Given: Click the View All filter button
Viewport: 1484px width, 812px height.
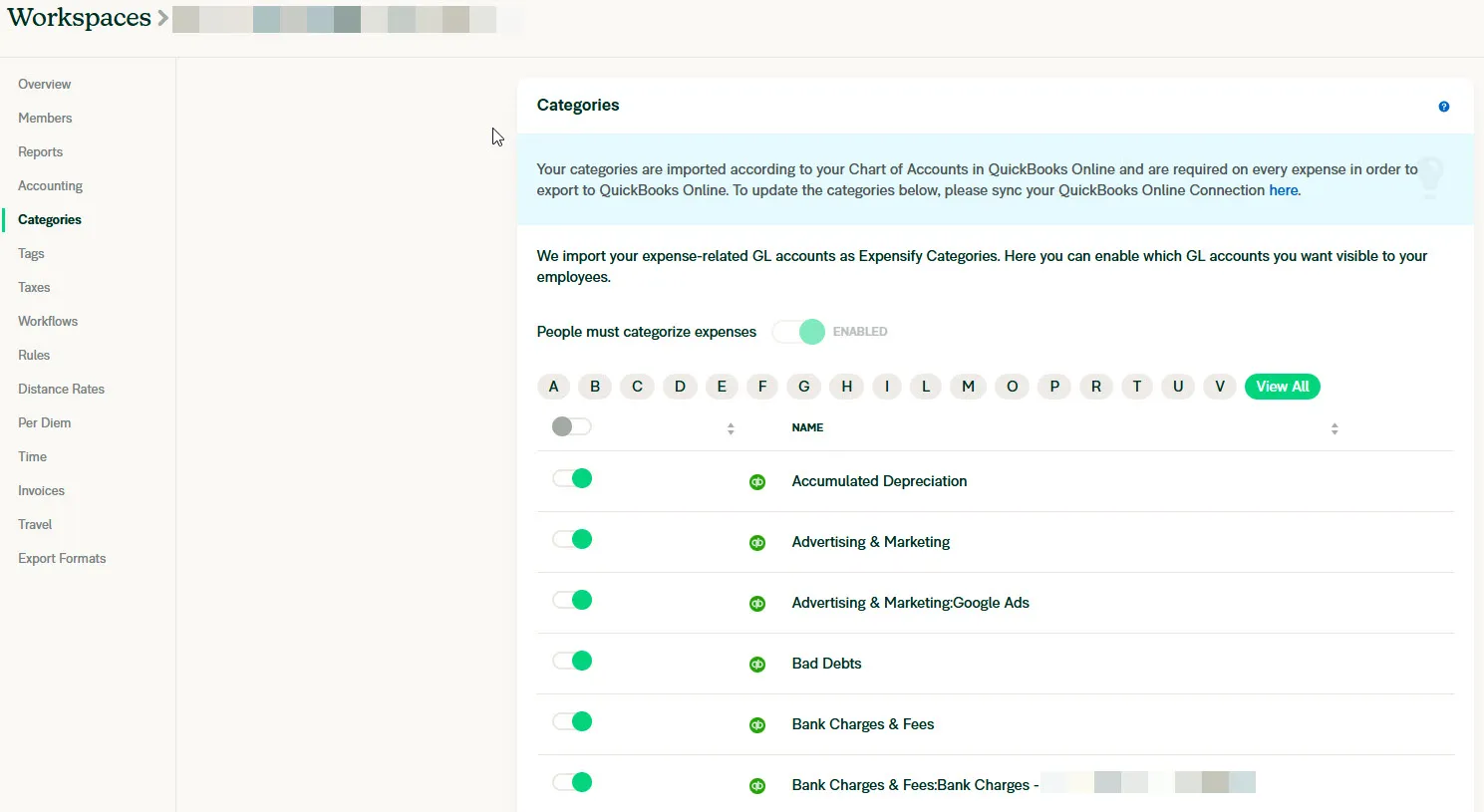Looking at the screenshot, I should [1282, 387].
